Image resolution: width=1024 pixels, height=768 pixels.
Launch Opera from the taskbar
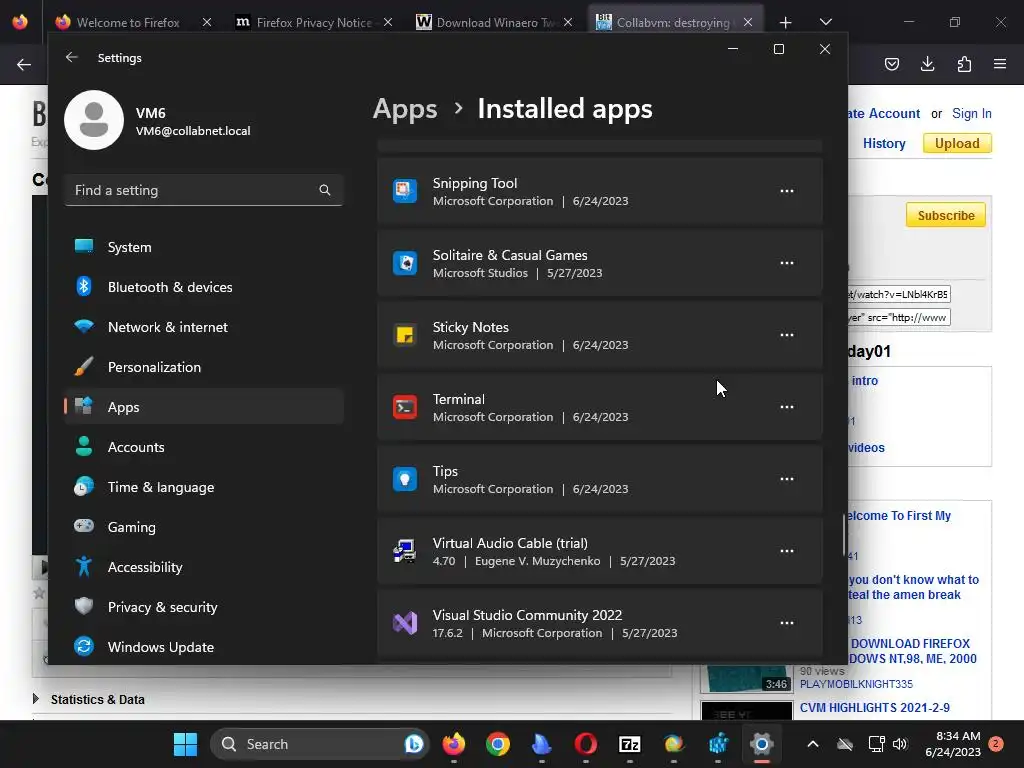pyautogui.click(x=586, y=744)
